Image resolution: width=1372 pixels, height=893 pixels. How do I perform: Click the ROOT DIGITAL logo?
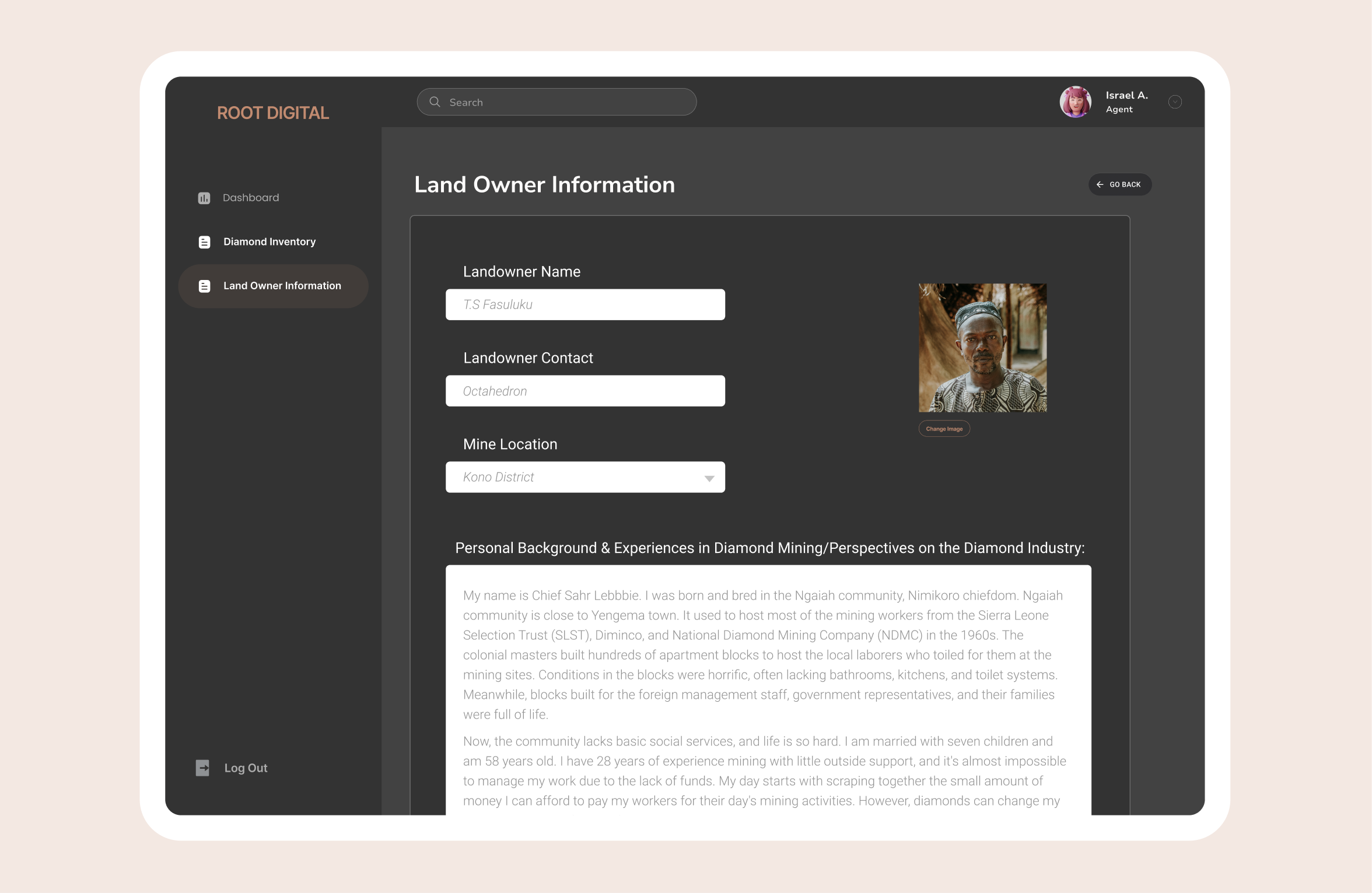(x=272, y=113)
